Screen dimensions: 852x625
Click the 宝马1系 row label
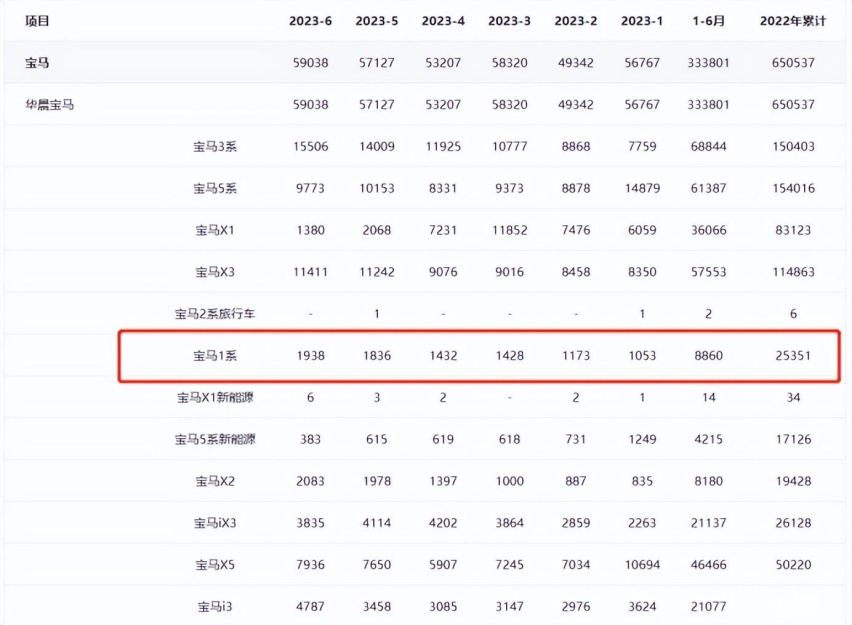click(x=215, y=355)
